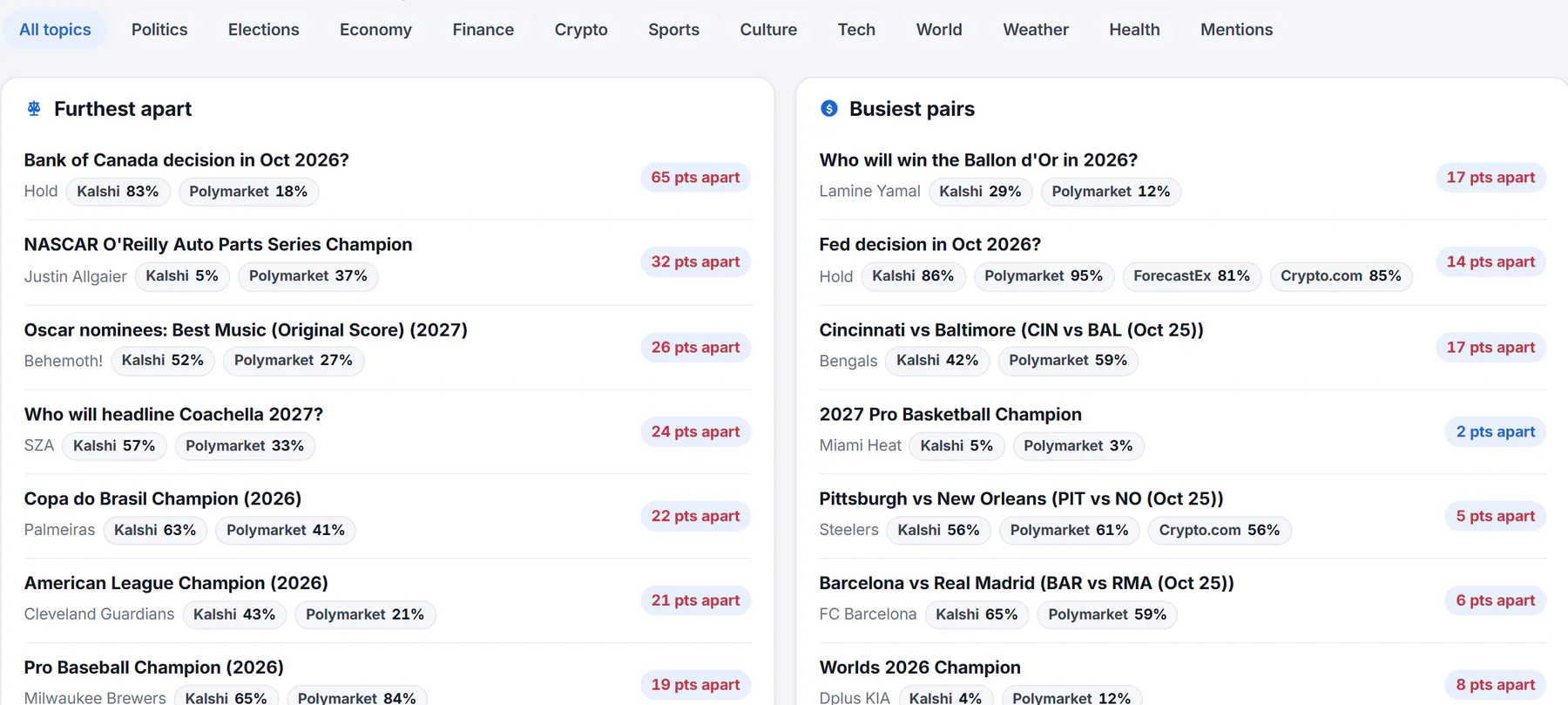1568x705 pixels.
Task: Click Polymarket 61% chip for Steelers
Action: (1069, 531)
